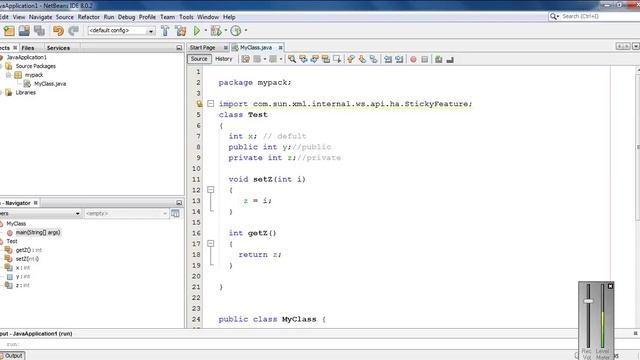Close the MyClass.java editor tab
The height and width of the screenshot is (360, 640).
click(x=280, y=48)
